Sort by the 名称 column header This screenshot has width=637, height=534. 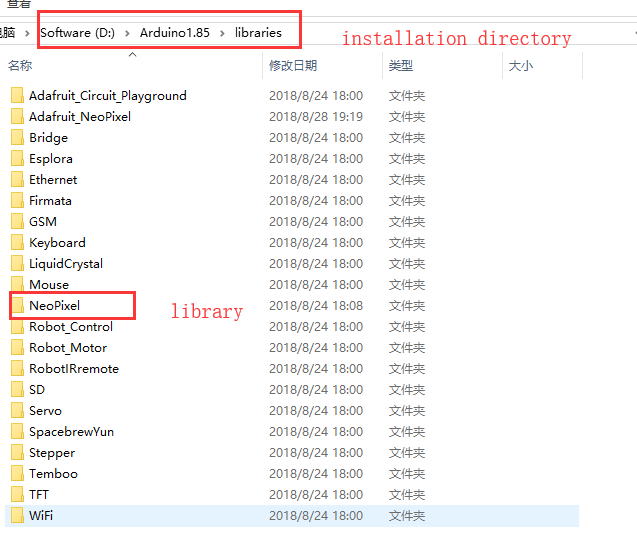21,66
